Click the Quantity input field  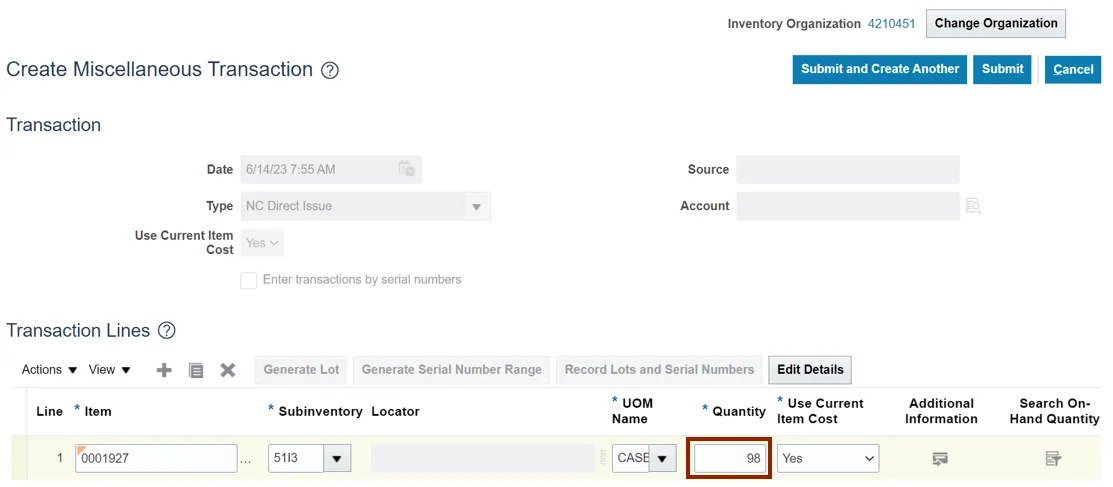coord(729,459)
